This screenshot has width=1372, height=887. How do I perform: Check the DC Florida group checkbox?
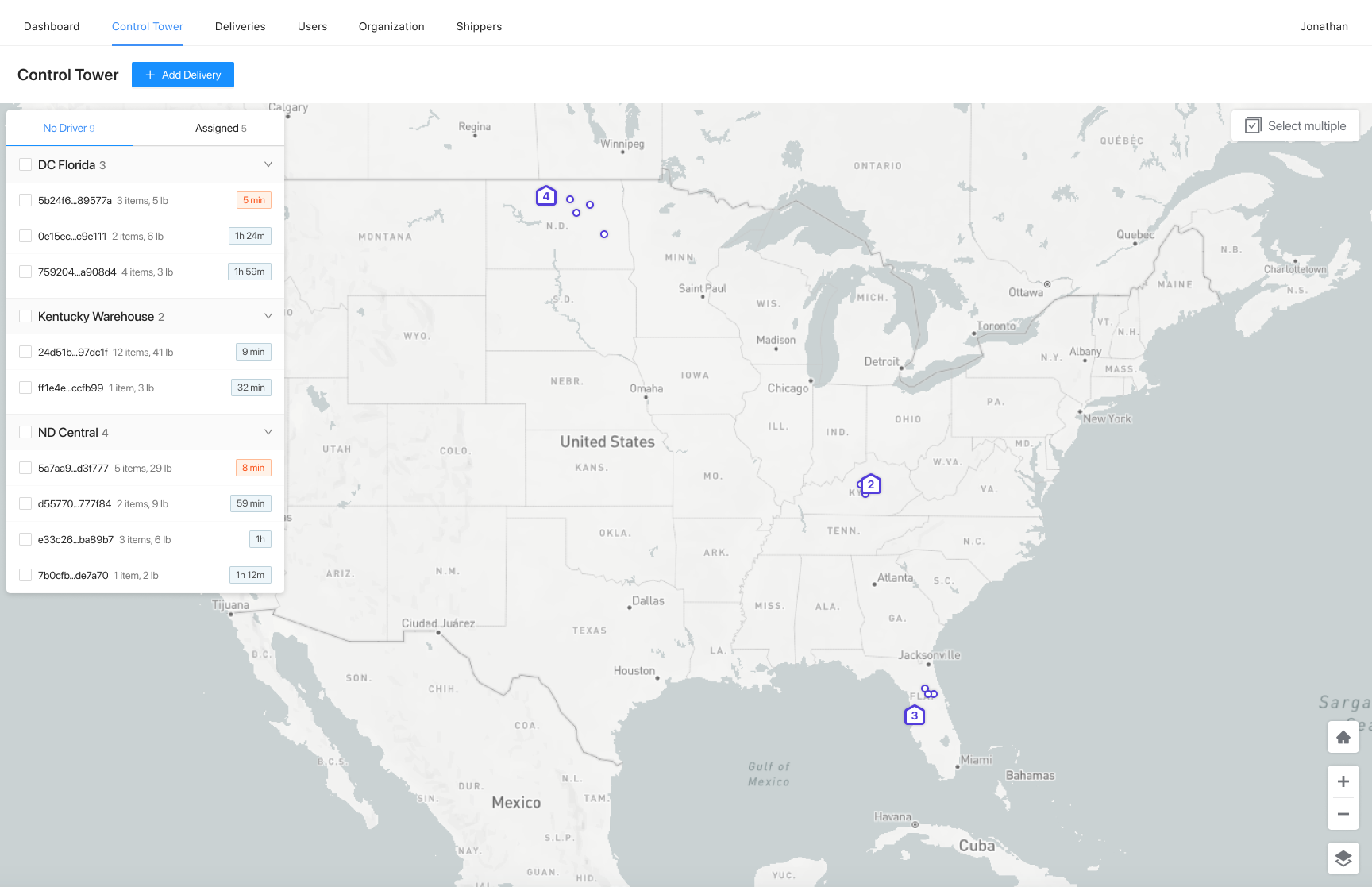pos(25,164)
